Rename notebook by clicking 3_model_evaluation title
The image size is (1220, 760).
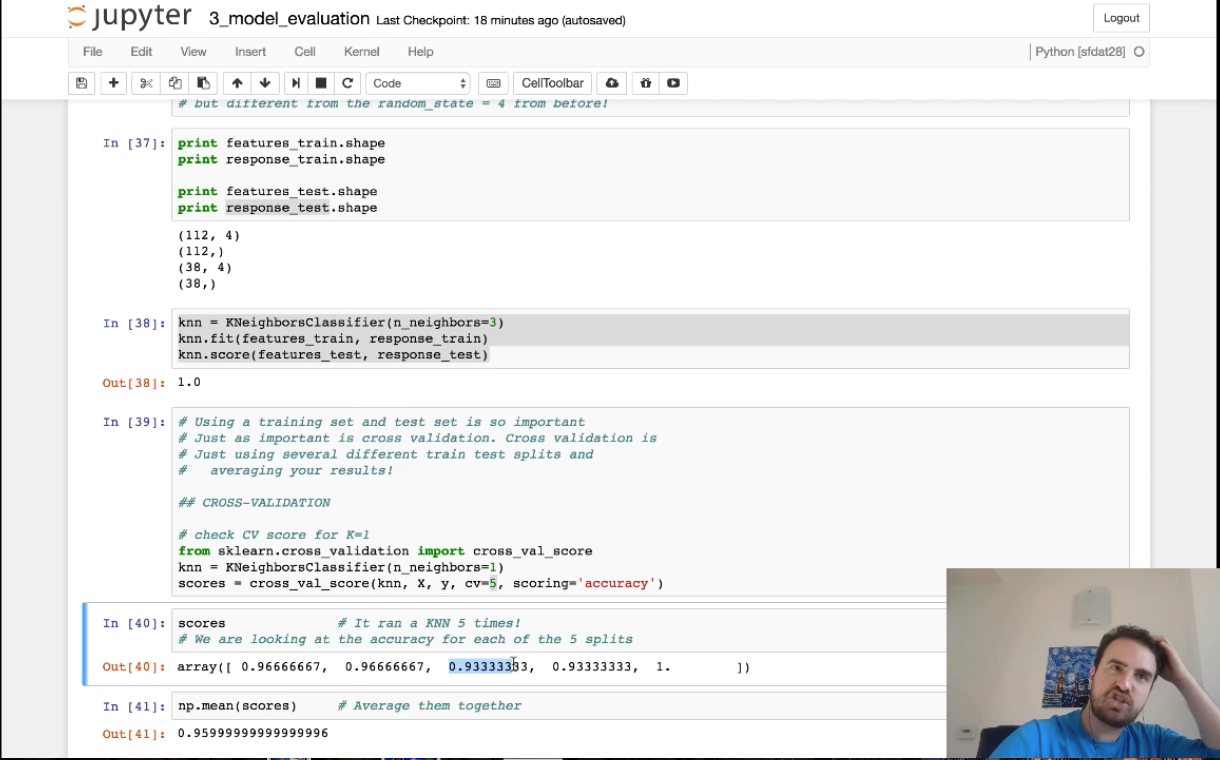point(287,17)
